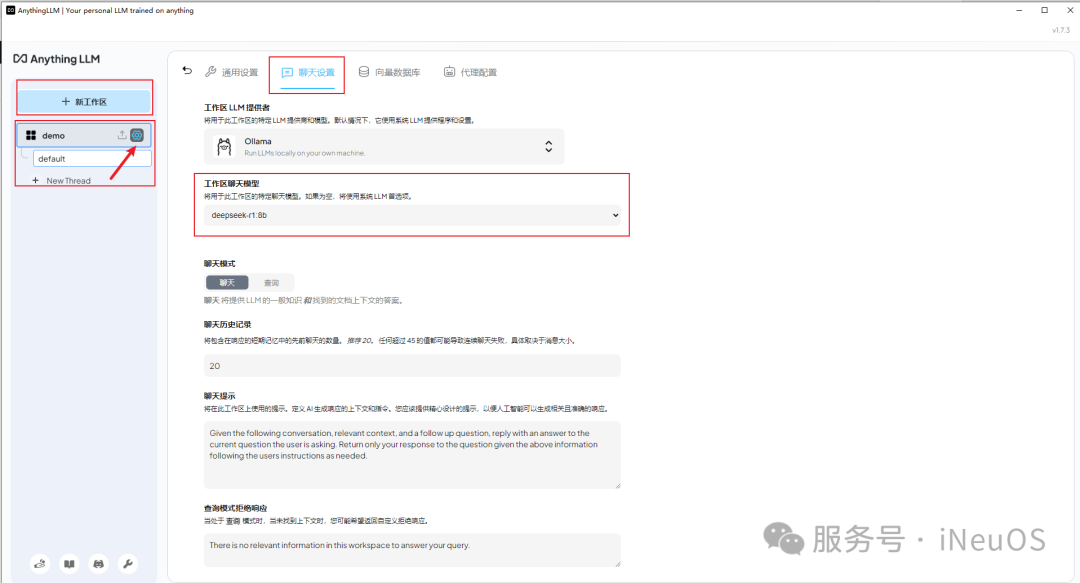Click the 工作区 LLM 提供者 heading
This screenshot has width=1080, height=583.
click(237, 108)
